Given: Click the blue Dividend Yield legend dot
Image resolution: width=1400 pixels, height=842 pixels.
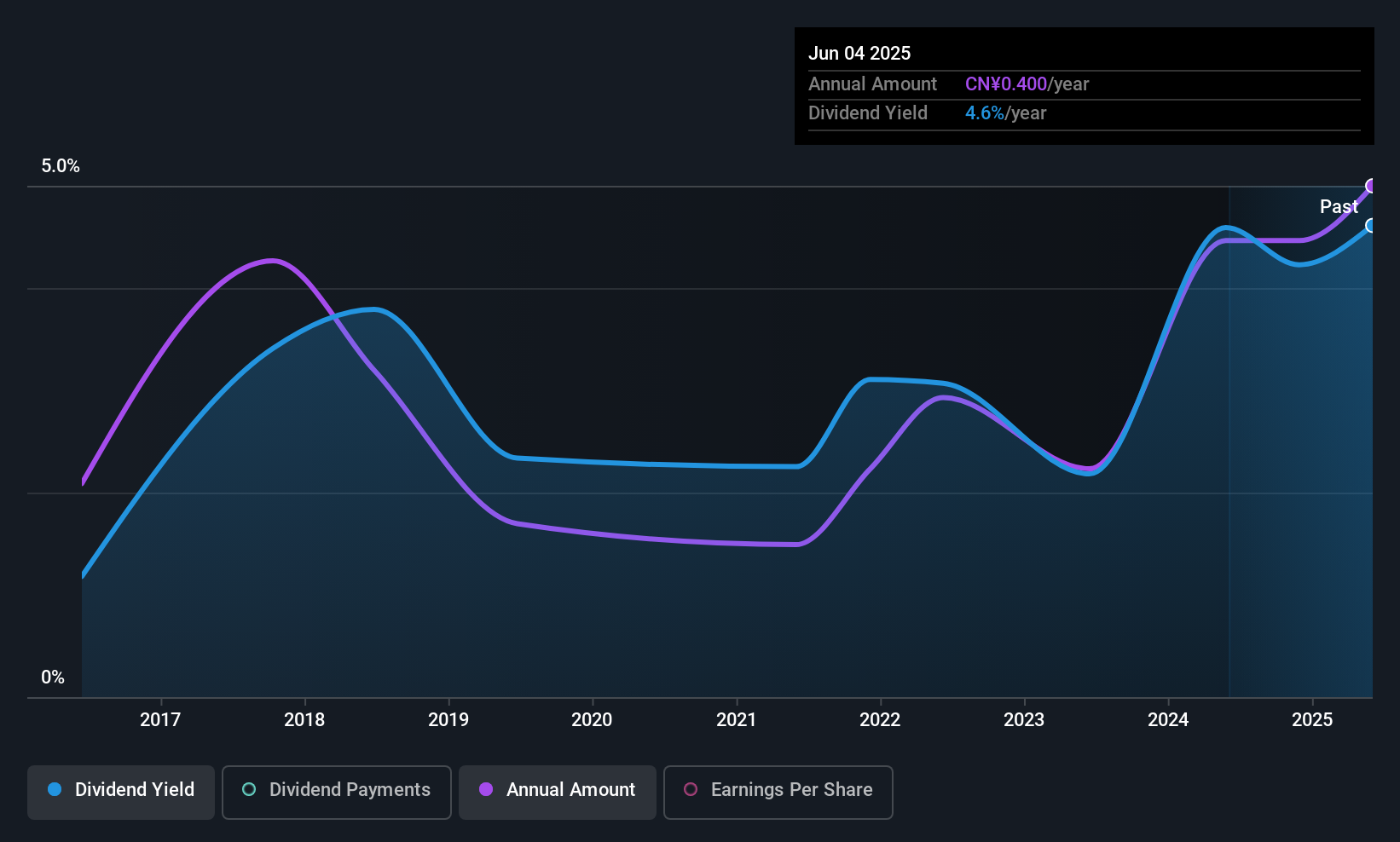Looking at the screenshot, I should (x=55, y=789).
